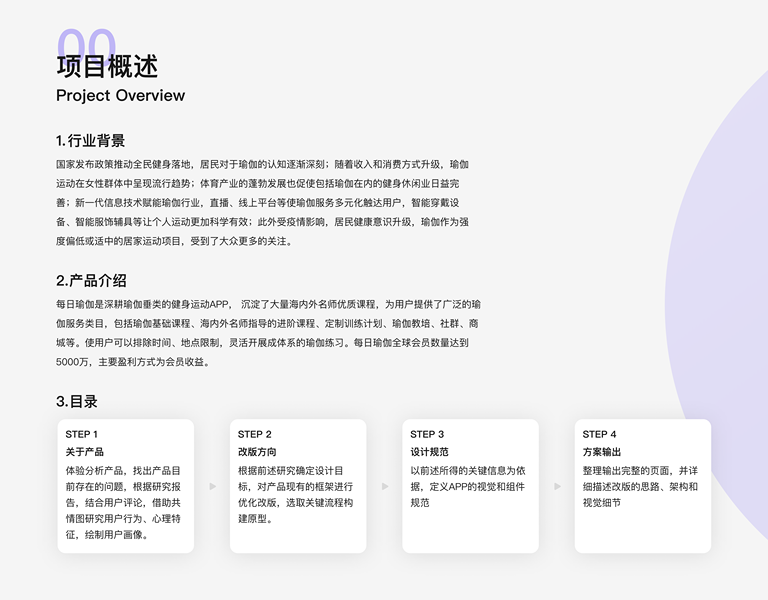The image size is (768, 600).
Task: Select the 3.目录 heading
Action: [77, 402]
